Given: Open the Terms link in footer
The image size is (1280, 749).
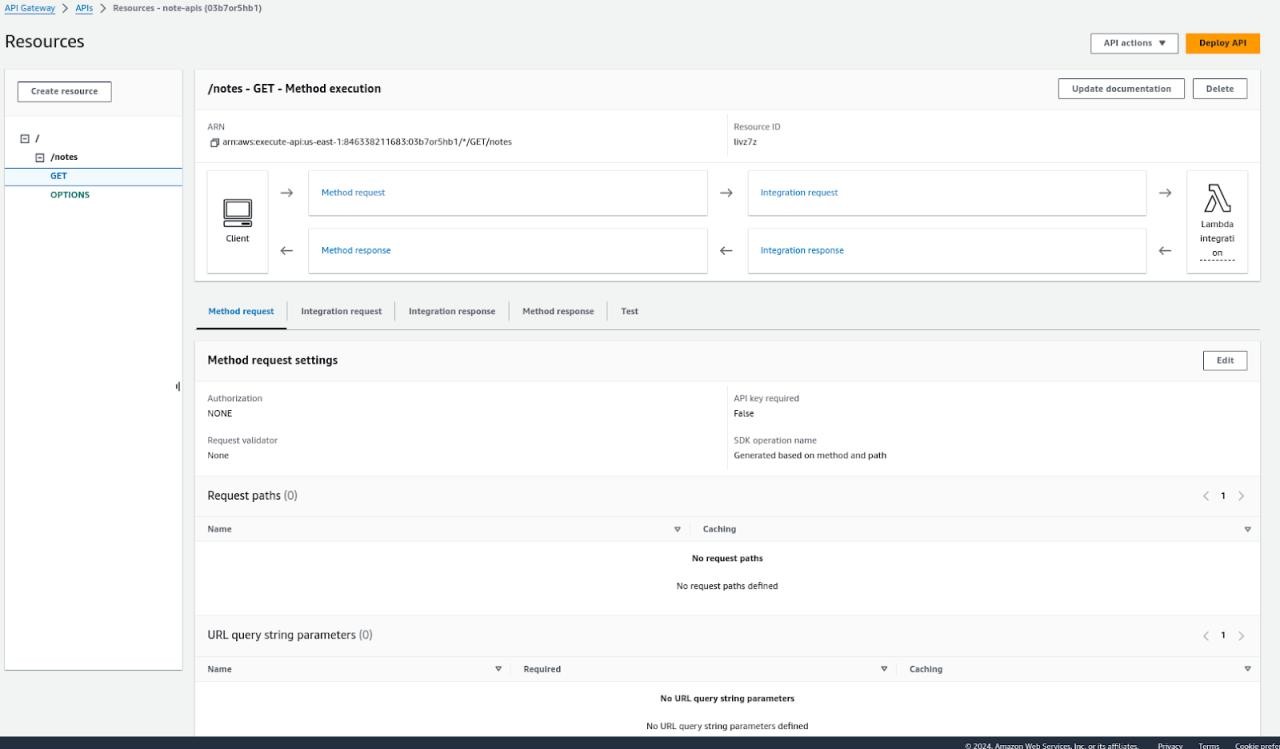Looking at the screenshot, I should point(1208,745).
